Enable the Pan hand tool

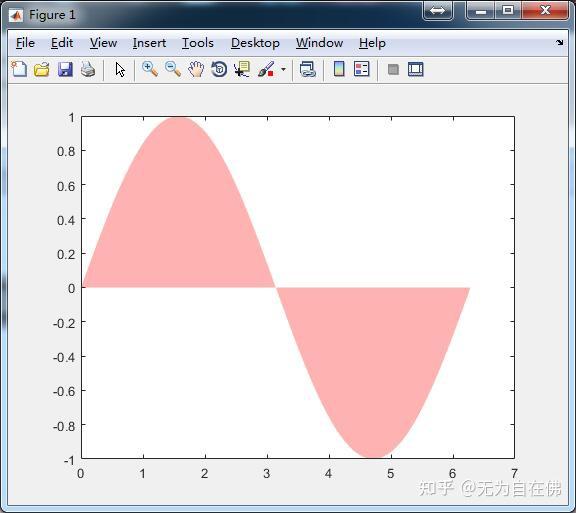tap(196, 69)
